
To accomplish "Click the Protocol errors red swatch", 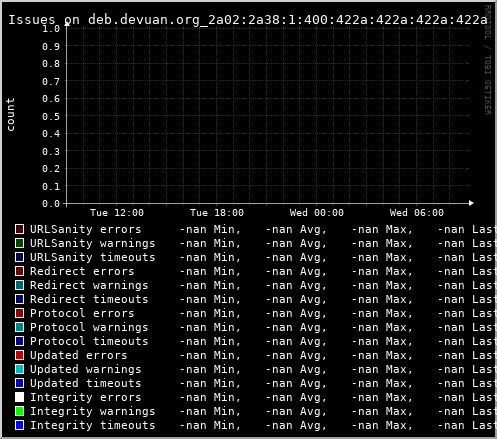I will coord(19,313).
